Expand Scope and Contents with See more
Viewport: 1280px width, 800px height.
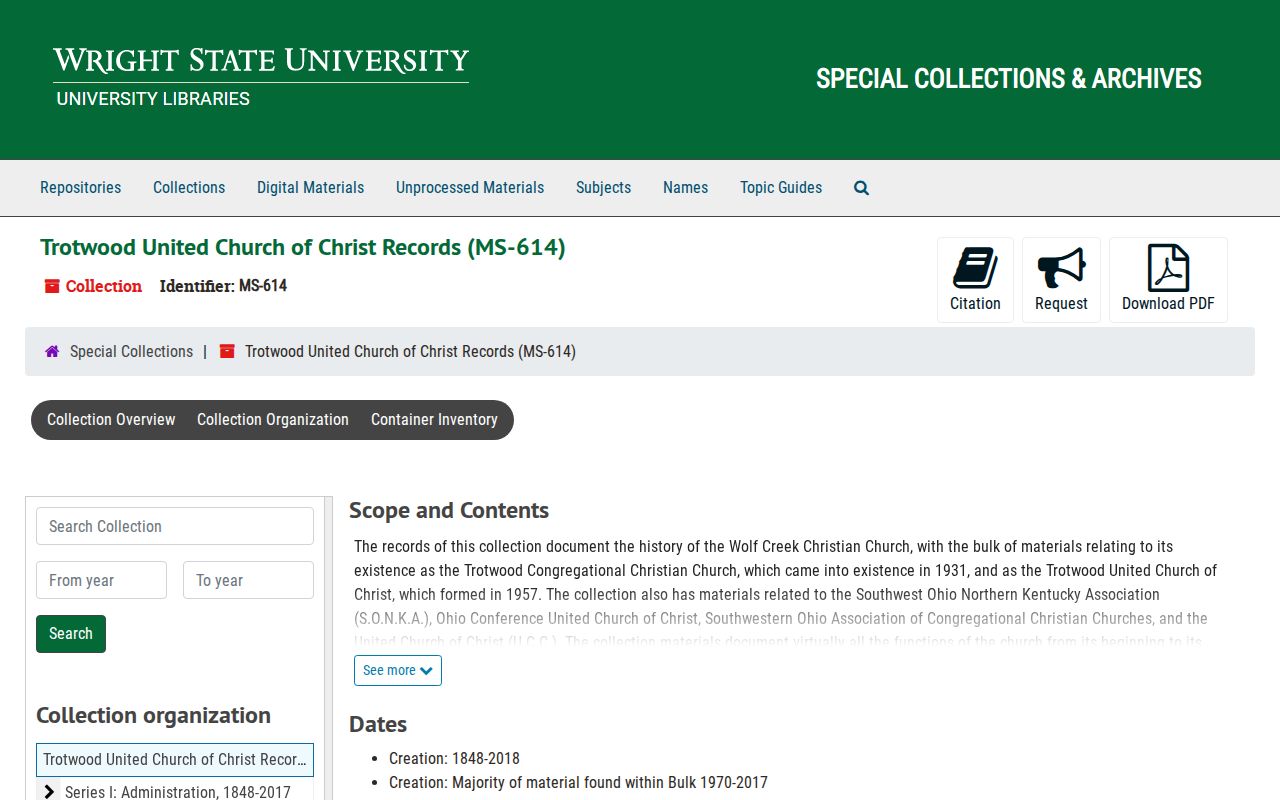click(398, 670)
